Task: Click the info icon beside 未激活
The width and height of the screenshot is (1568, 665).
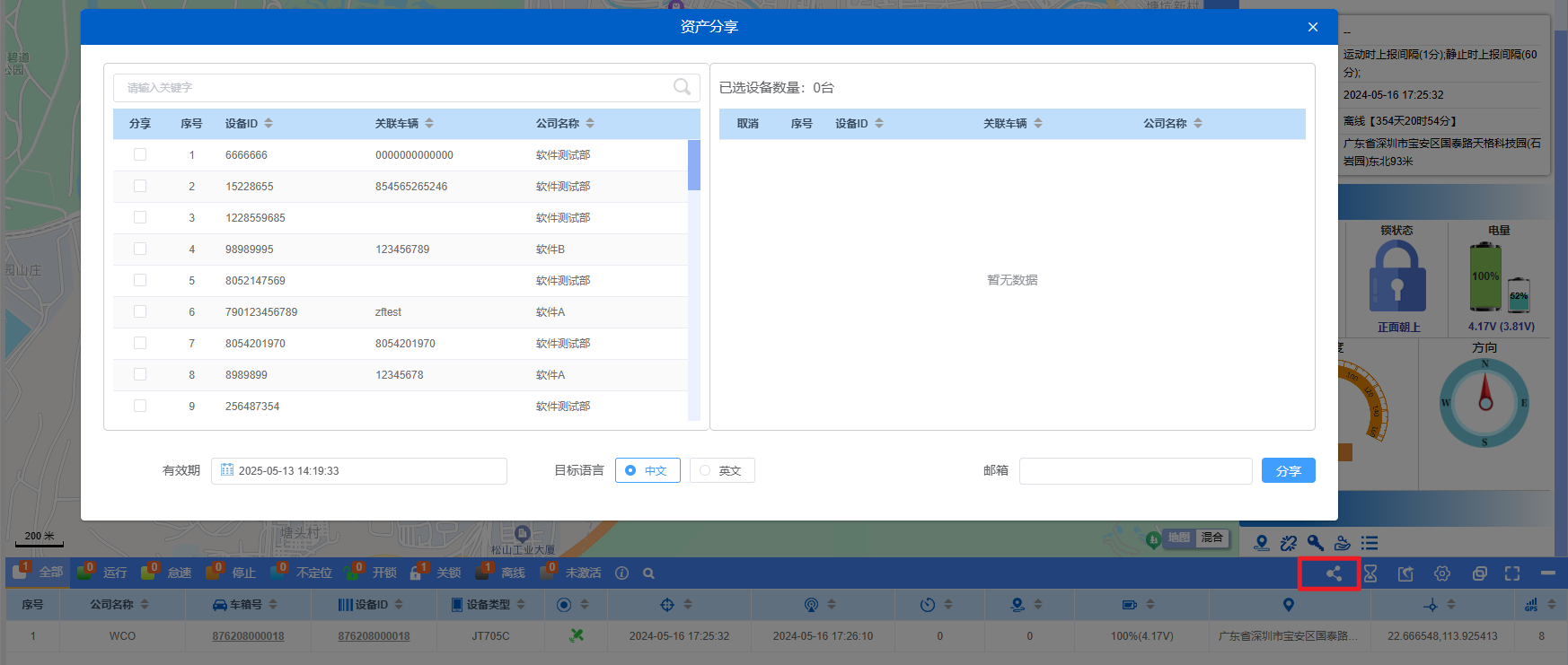Action: [x=621, y=573]
